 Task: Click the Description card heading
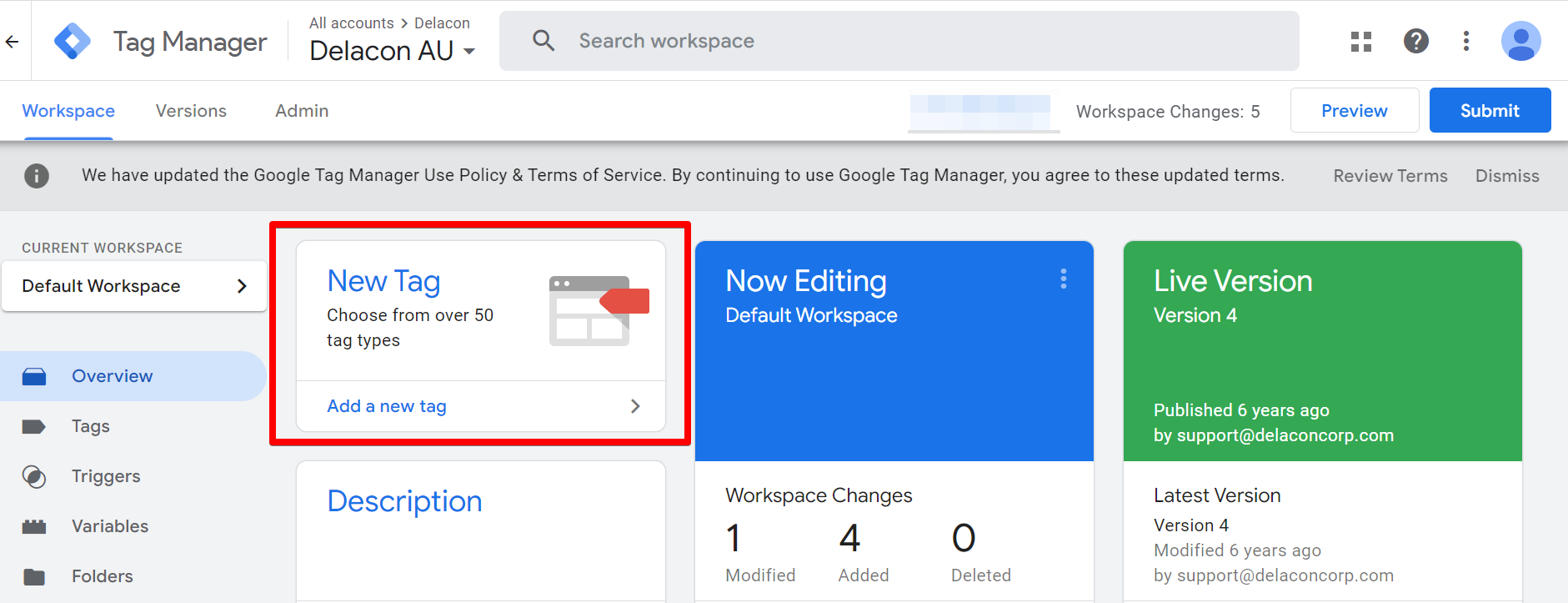coord(404,501)
